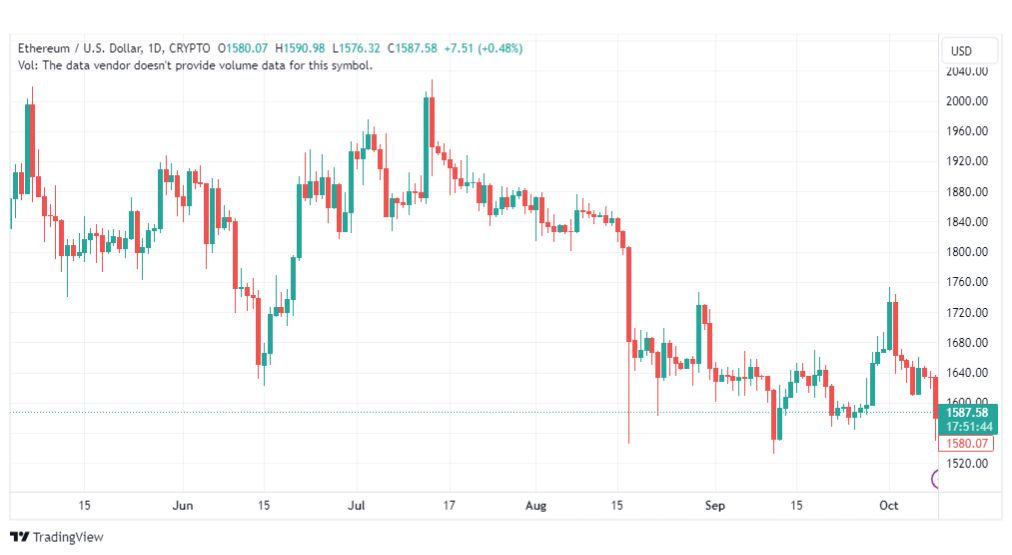Select the 1D interval label in the legend
Viewport: 1012px width, 555px height.
156,48
